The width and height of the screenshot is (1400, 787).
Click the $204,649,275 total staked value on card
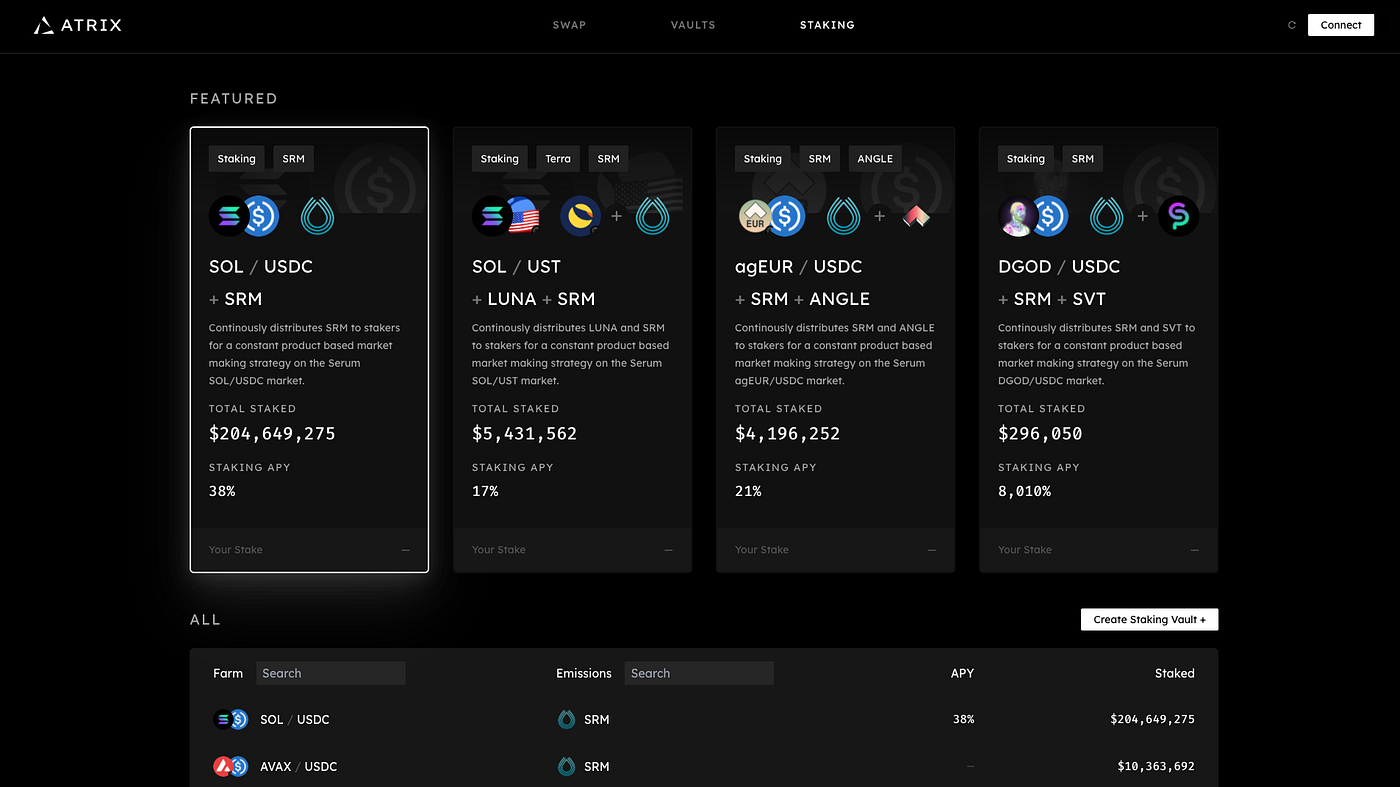coord(272,434)
